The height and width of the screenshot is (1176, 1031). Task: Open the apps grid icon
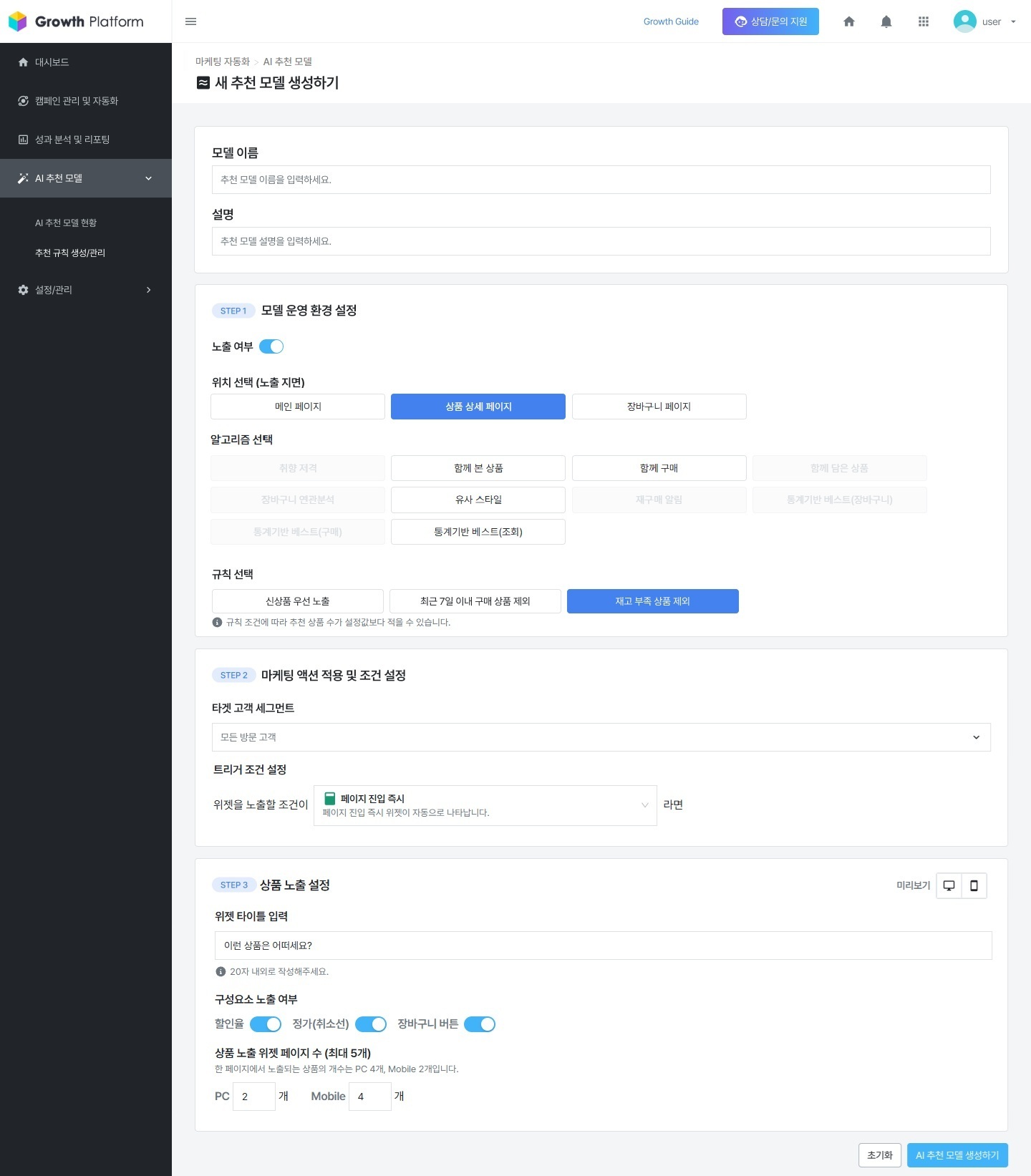[924, 21]
